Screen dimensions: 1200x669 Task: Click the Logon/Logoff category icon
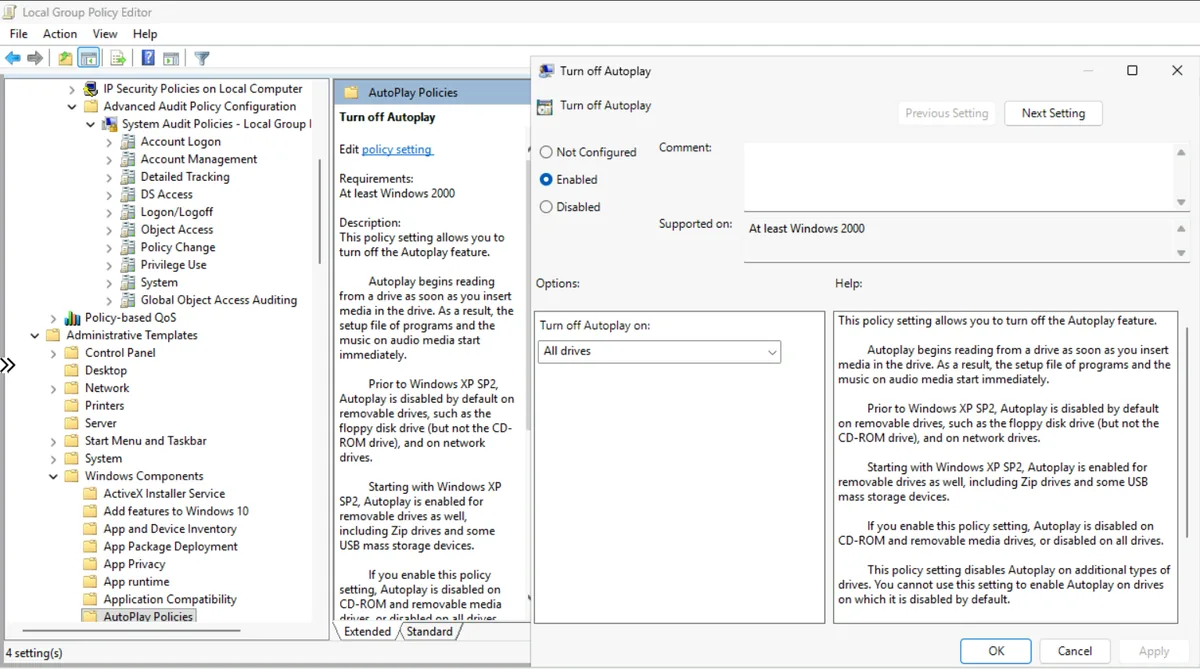pyautogui.click(x=128, y=212)
